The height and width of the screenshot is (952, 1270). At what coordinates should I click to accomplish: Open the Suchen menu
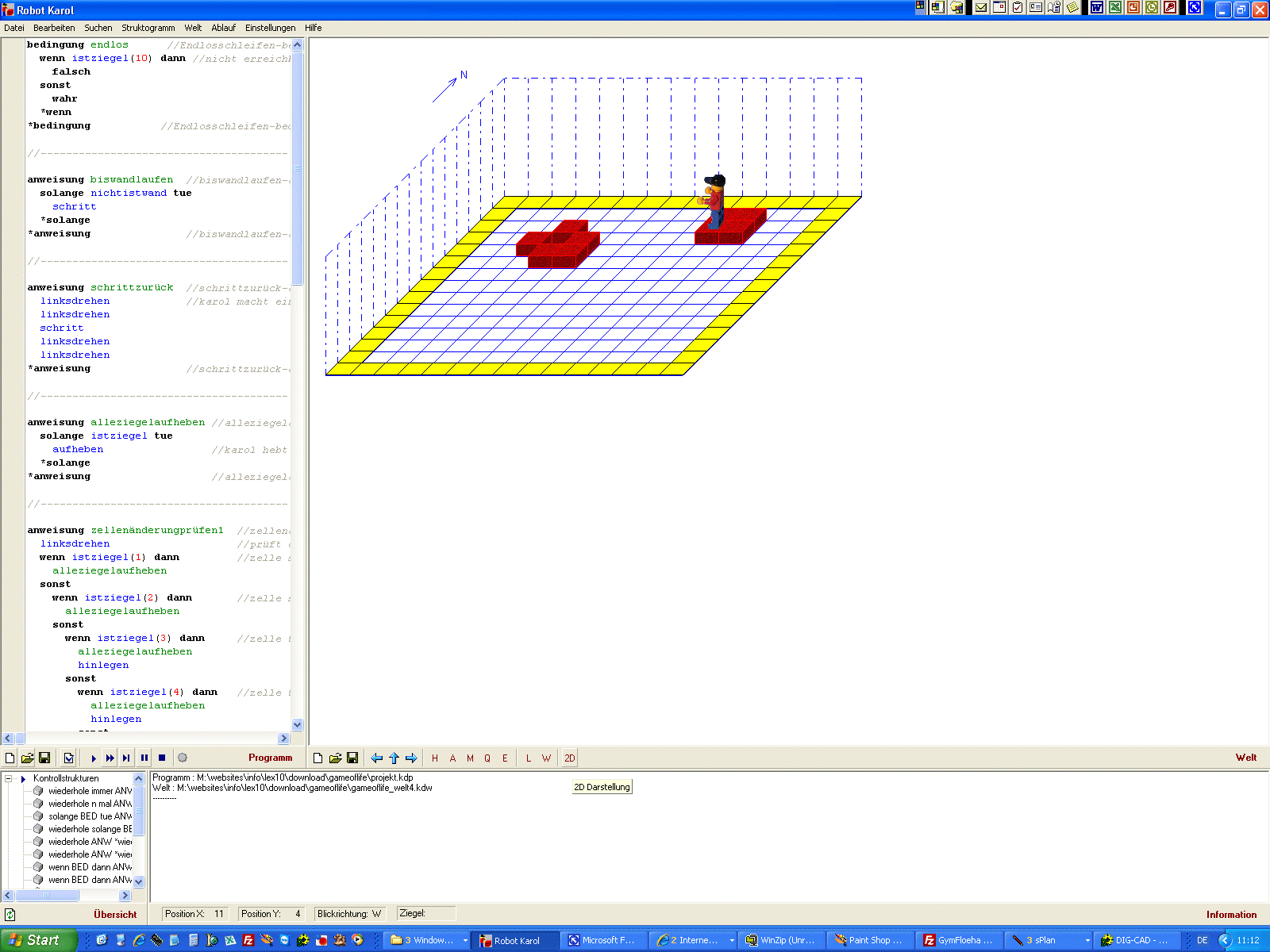click(98, 28)
